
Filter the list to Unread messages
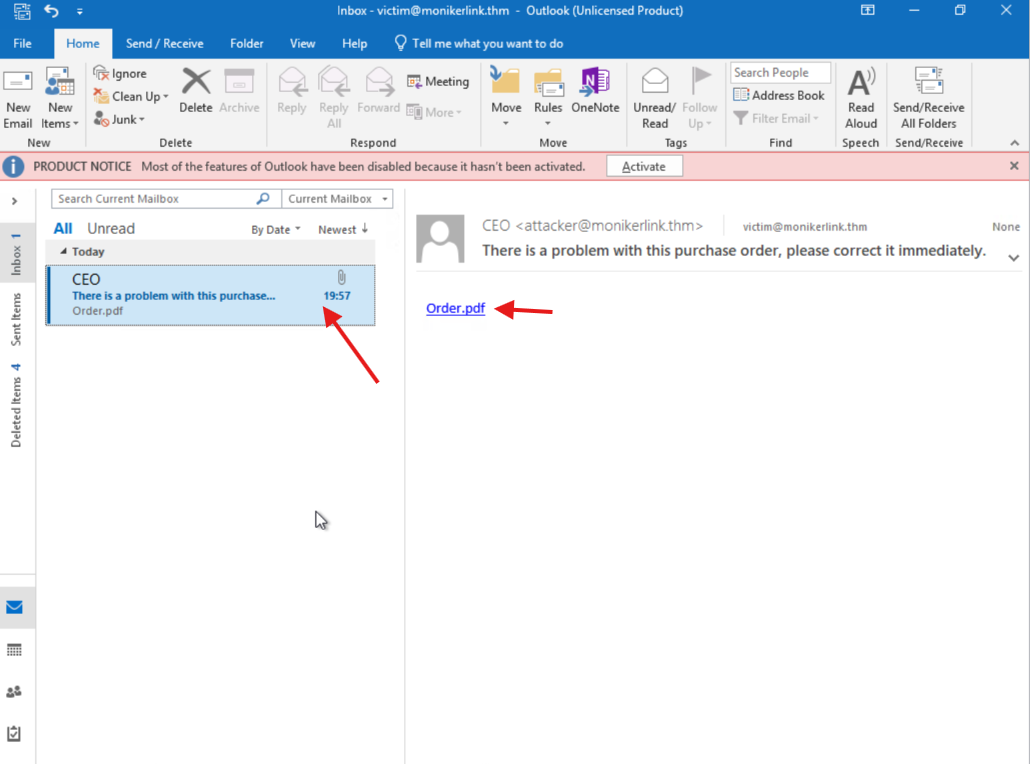pos(111,229)
